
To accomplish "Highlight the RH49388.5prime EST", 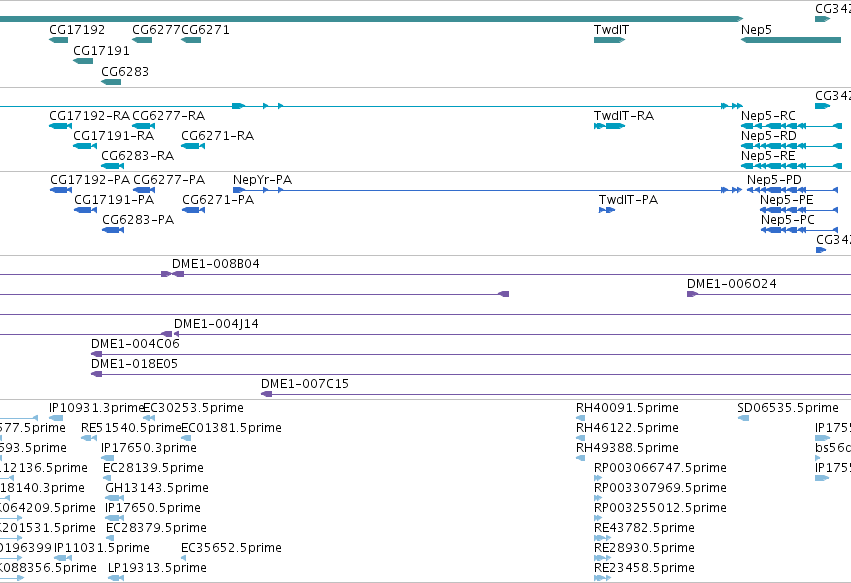I will pyautogui.click(x=580, y=458).
